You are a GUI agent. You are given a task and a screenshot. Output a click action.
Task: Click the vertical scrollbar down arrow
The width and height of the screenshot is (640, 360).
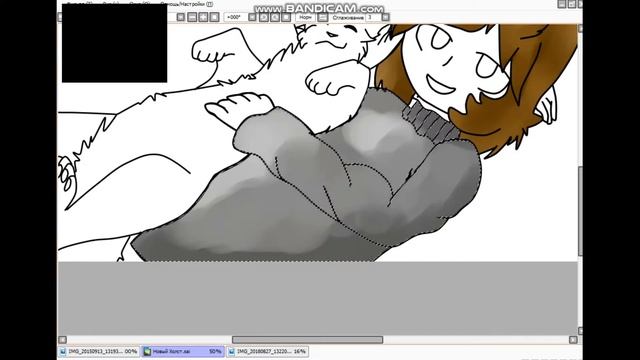pyautogui.click(x=580, y=330)
